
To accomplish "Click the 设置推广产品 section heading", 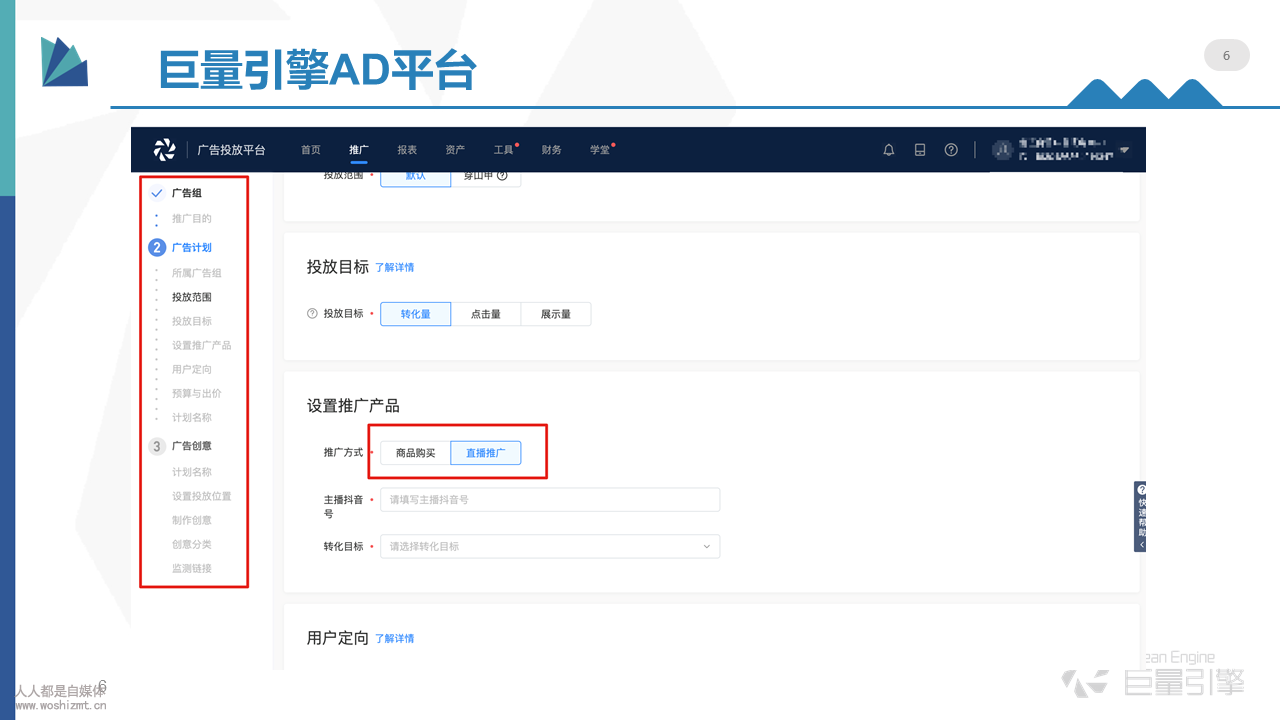I will [x=353, y=406].
